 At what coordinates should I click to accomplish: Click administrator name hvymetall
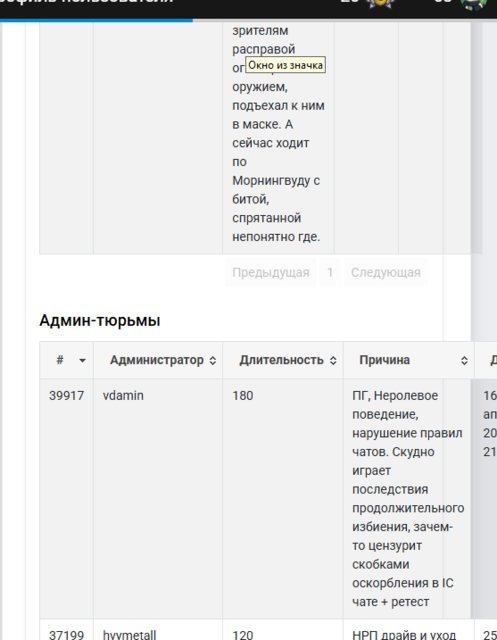coord(129,635)
